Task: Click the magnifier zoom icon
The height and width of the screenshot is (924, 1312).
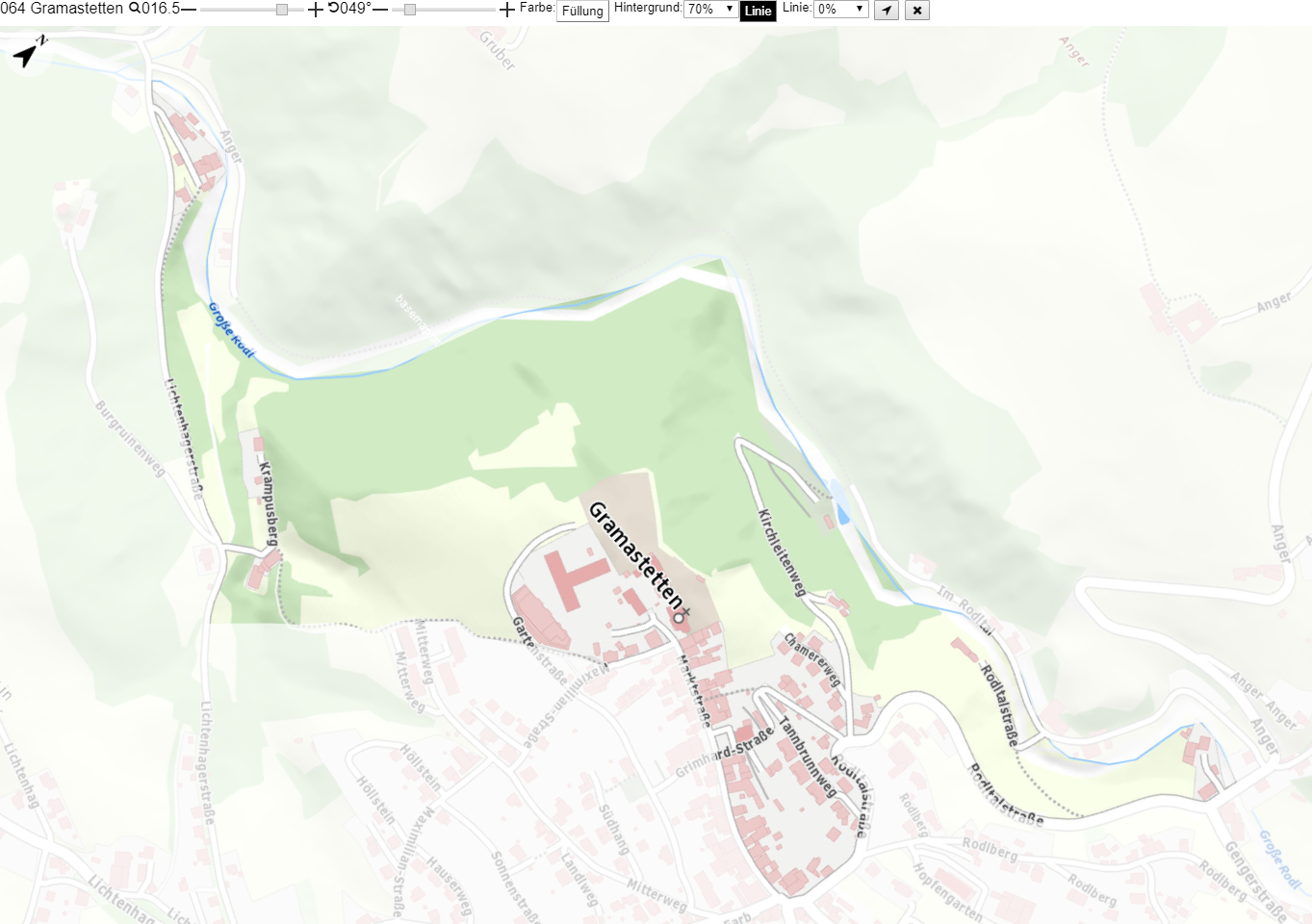Action: point(135,9)
